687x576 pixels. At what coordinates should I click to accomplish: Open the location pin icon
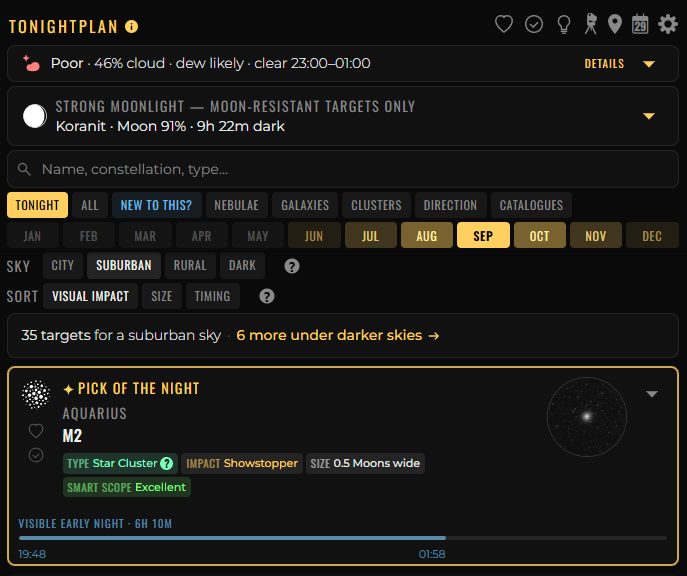click(615, 24)
